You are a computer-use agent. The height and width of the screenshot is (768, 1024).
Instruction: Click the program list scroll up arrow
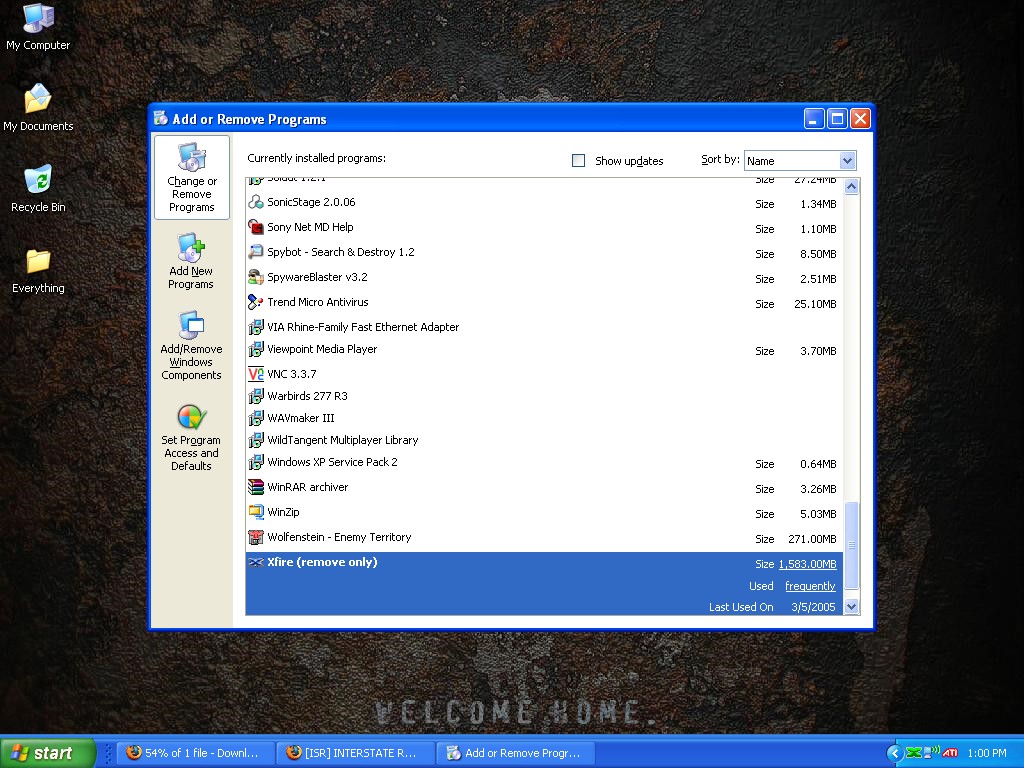[851, 187]
